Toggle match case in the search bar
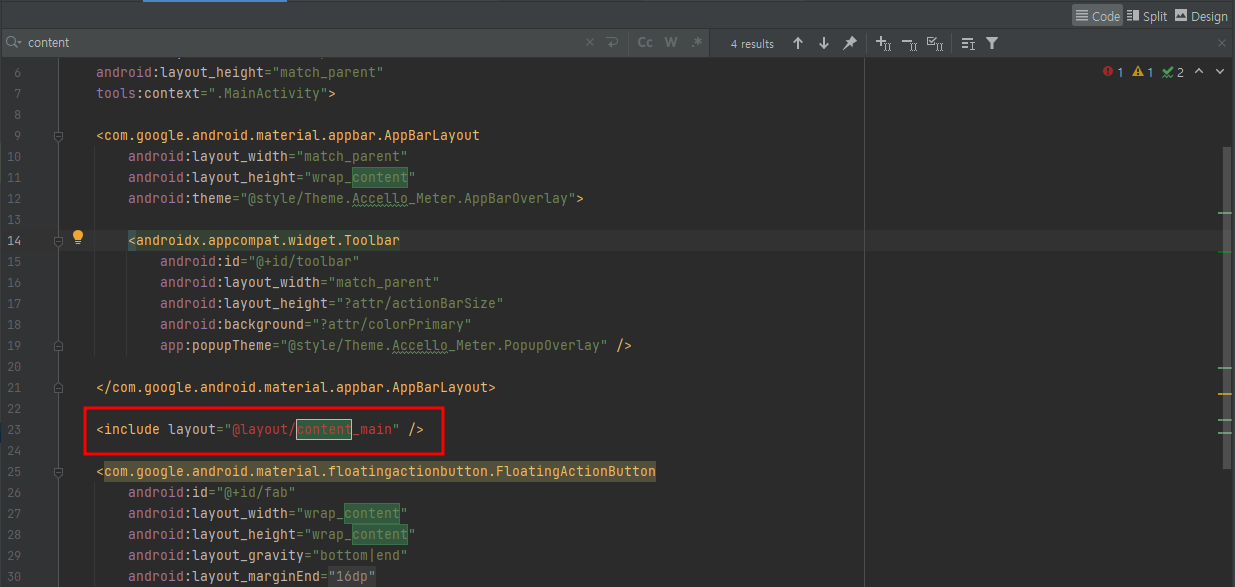Image resolution: width=1235 pixels, height=587 pixels. click(644, 43)
